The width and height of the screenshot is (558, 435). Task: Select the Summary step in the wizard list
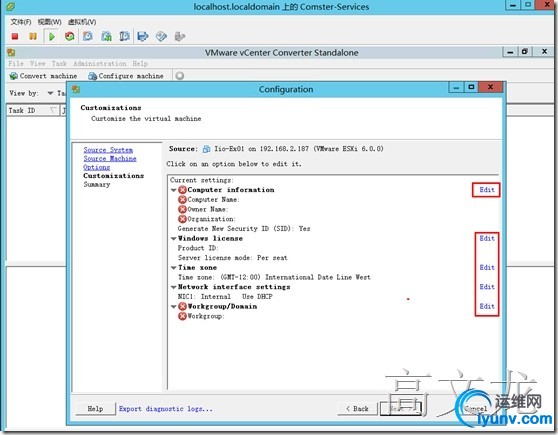[x=97, y=184]
